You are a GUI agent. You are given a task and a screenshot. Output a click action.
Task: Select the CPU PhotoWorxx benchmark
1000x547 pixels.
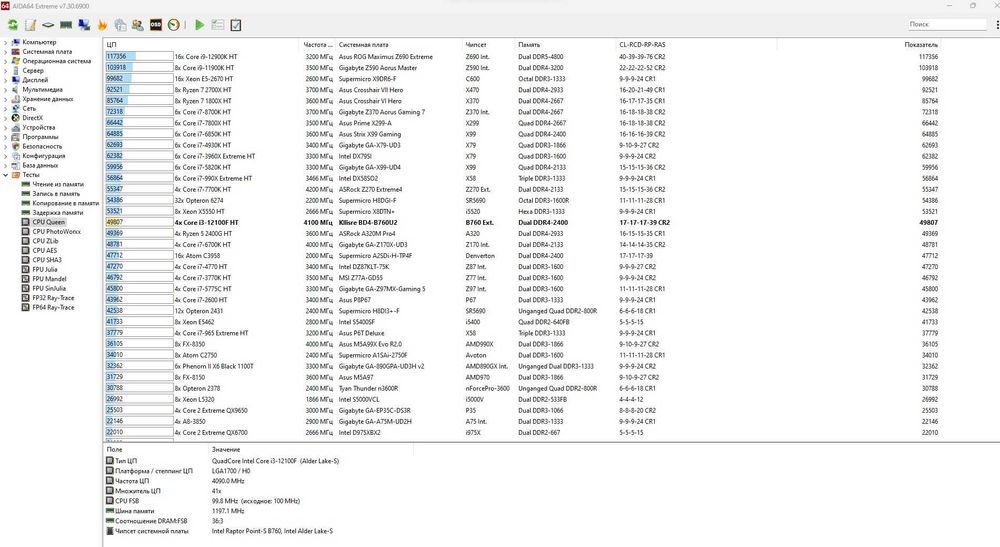56,231
